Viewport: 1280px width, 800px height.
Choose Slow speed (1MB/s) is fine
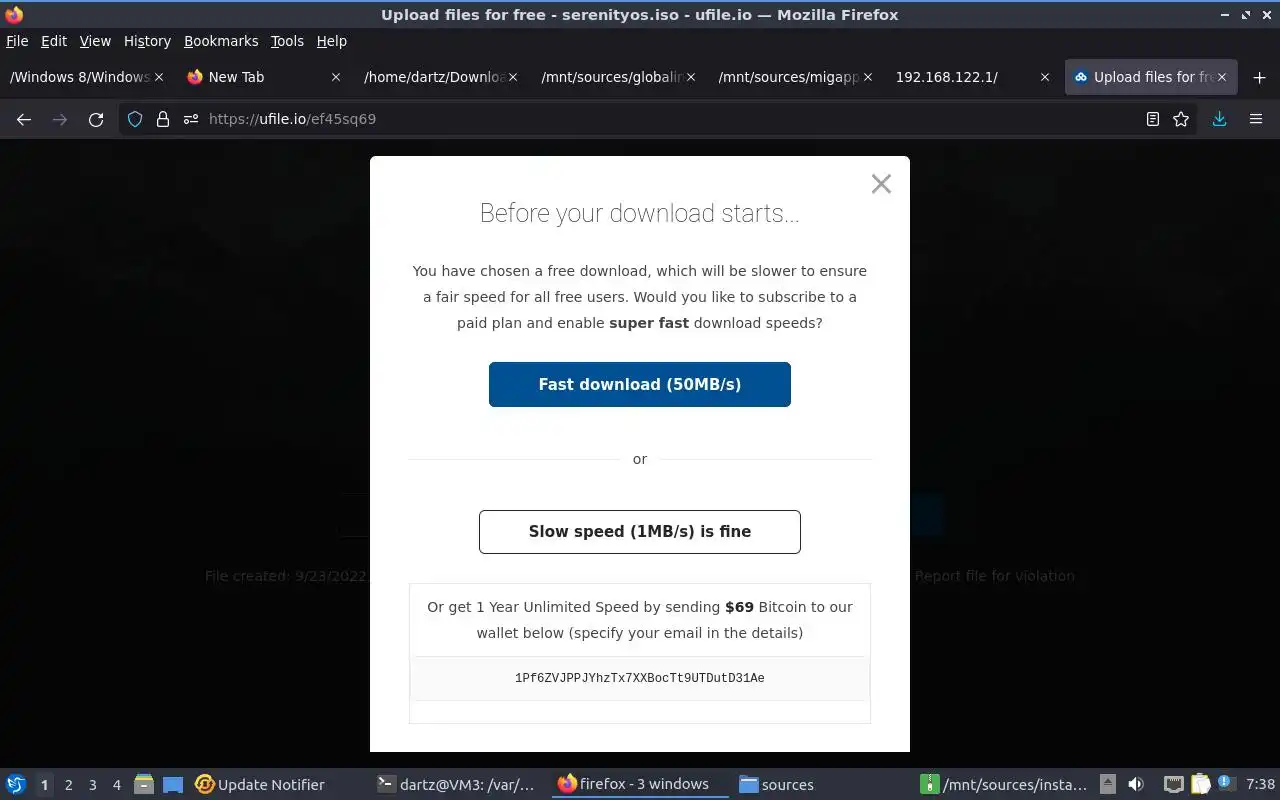[640, 531]
